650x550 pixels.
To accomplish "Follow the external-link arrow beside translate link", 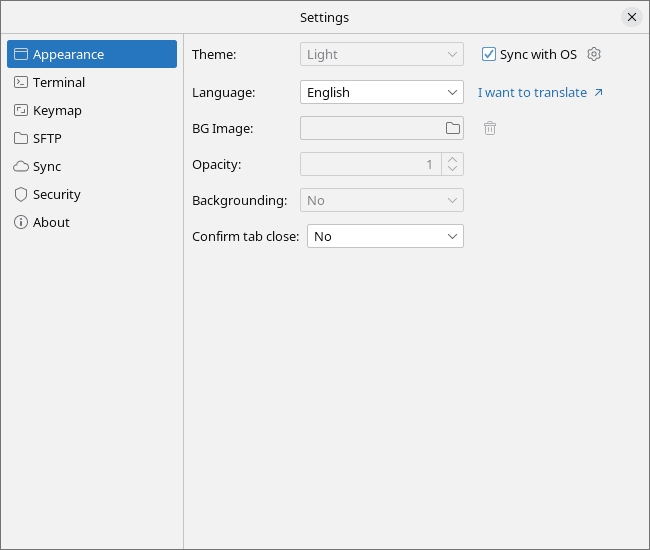I will 598,92.
